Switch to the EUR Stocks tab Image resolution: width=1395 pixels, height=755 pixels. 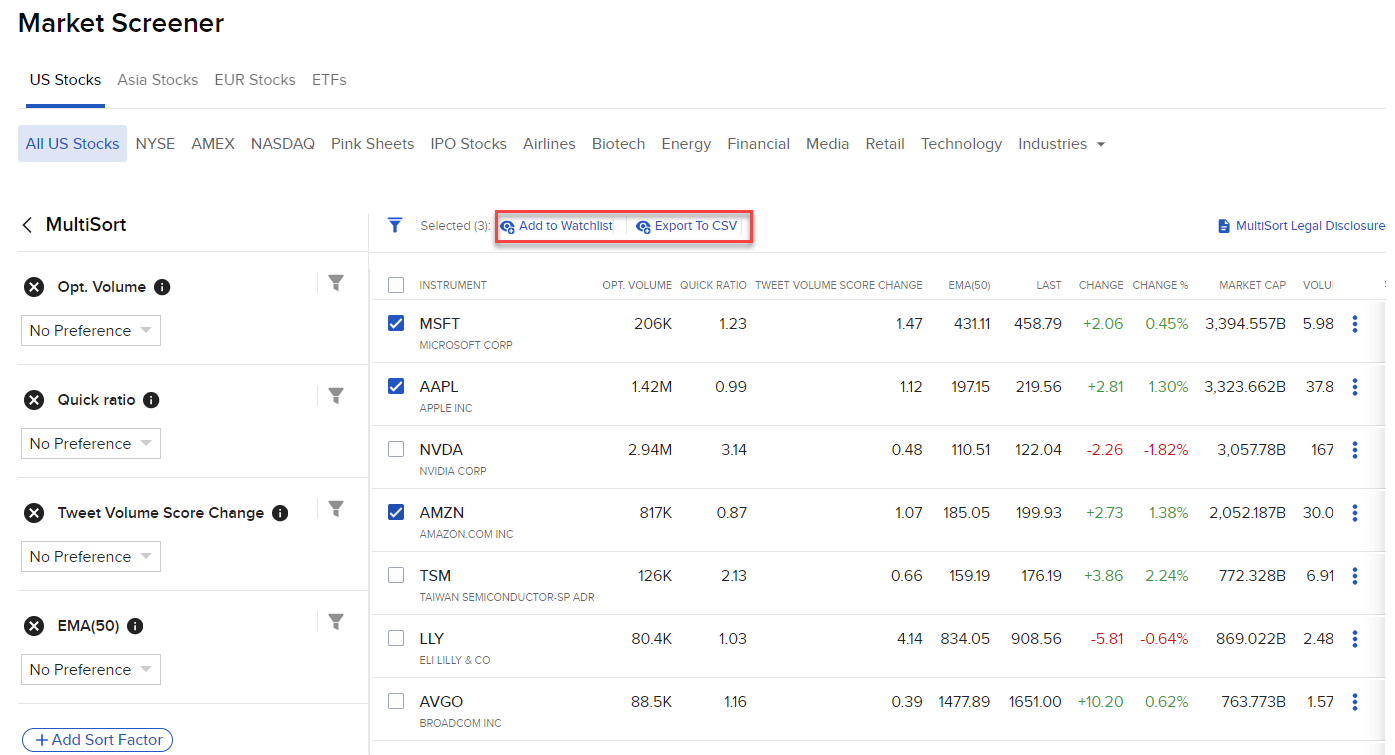[254, 79]
